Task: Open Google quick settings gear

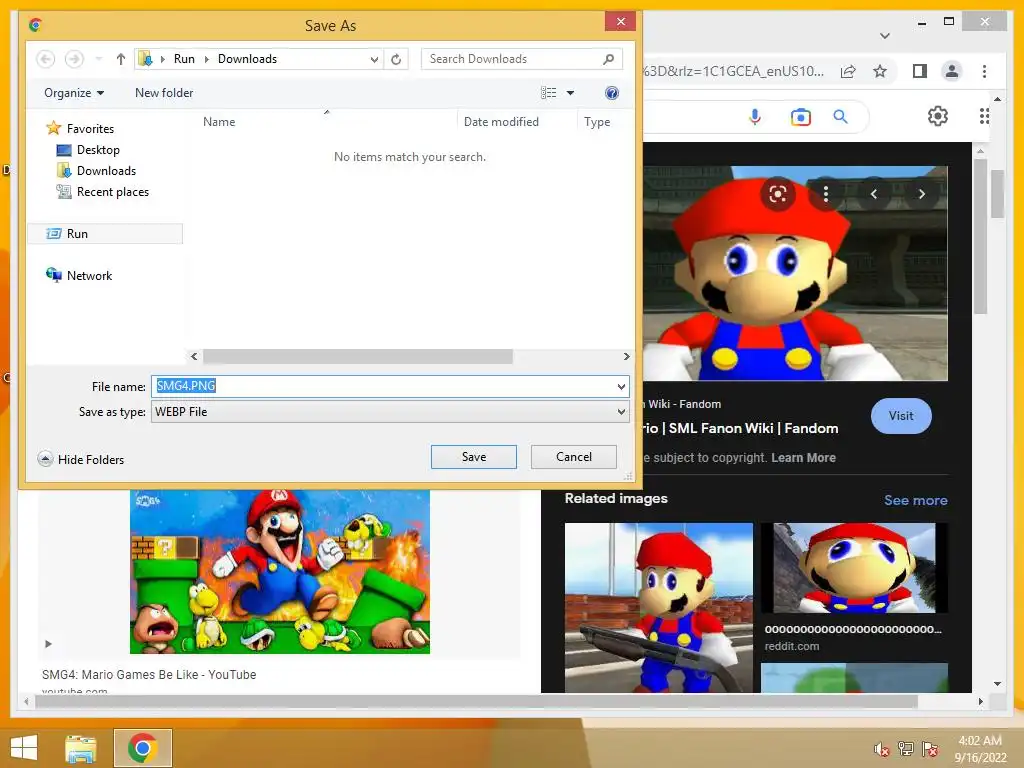Action: coord(938,116)
